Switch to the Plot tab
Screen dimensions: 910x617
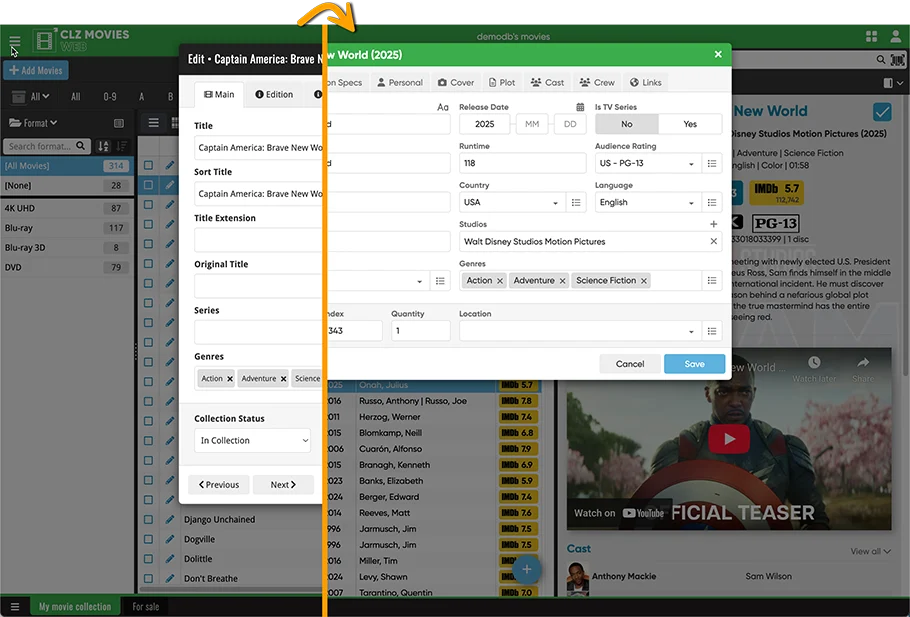502,82
